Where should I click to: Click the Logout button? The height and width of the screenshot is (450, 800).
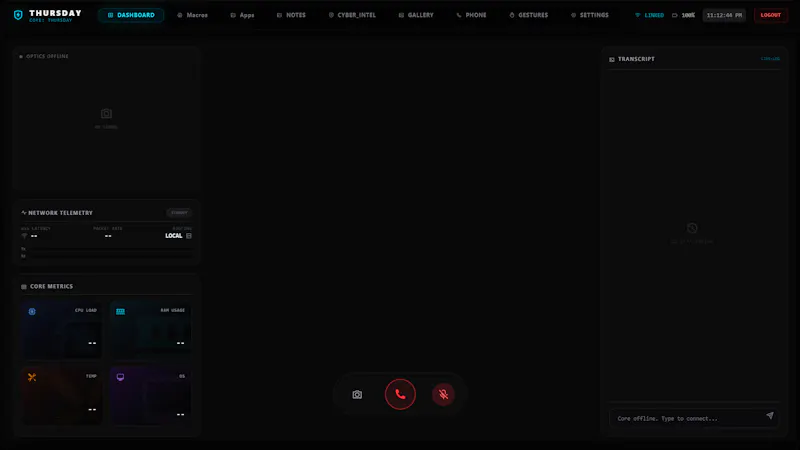(x=770, y=15)
